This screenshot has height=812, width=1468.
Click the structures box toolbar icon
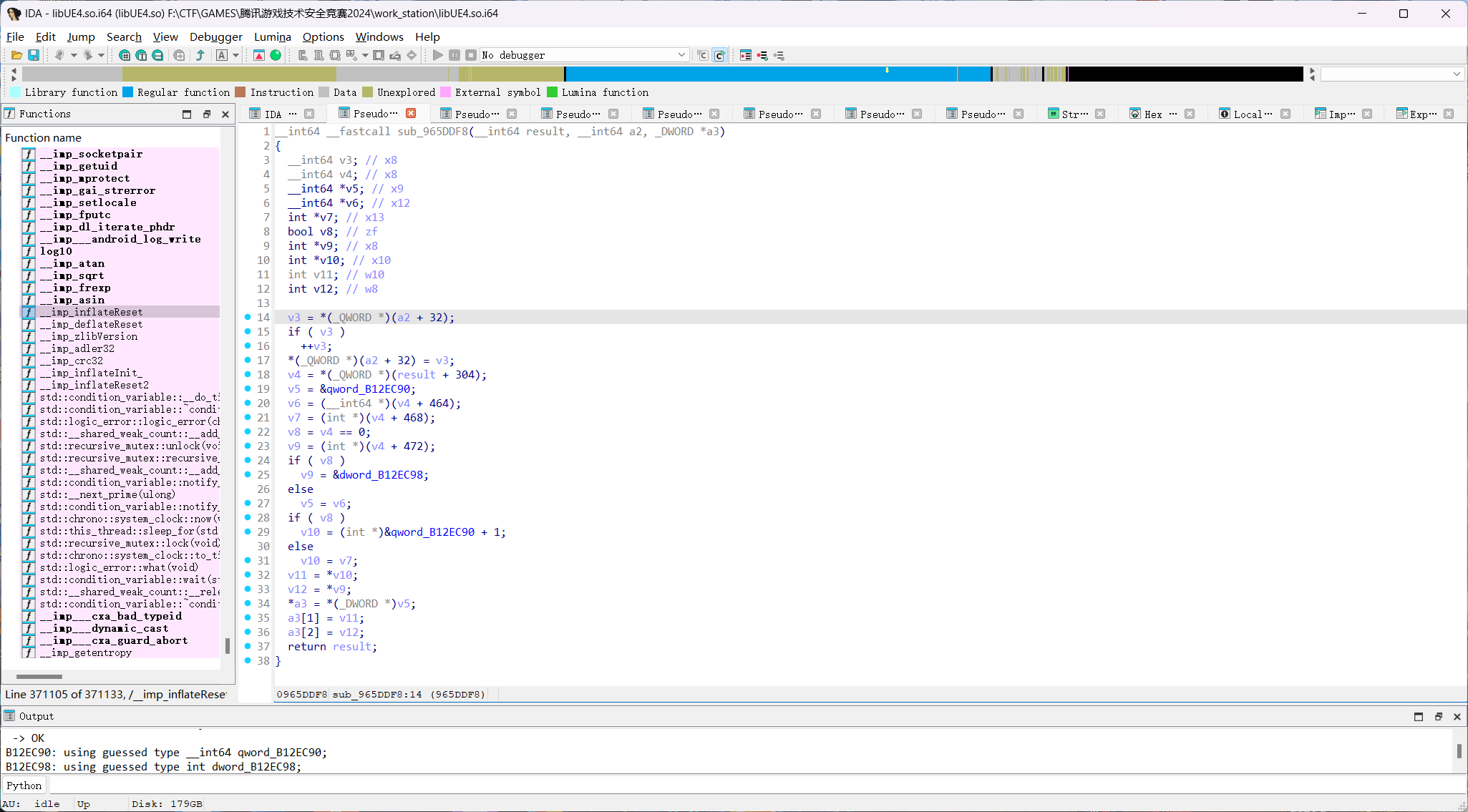click(335, 55)
